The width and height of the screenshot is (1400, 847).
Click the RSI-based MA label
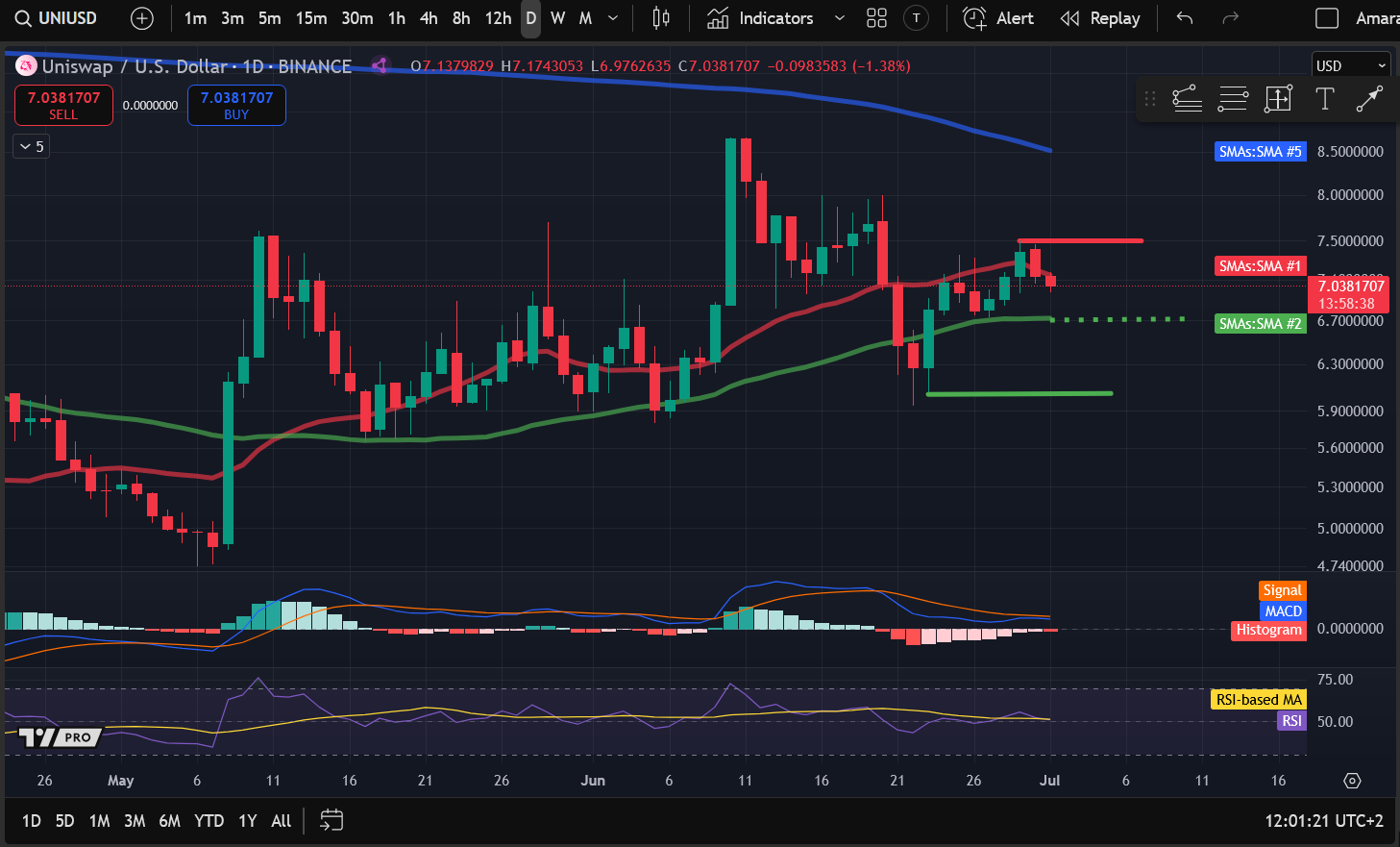coord(1259,700)
